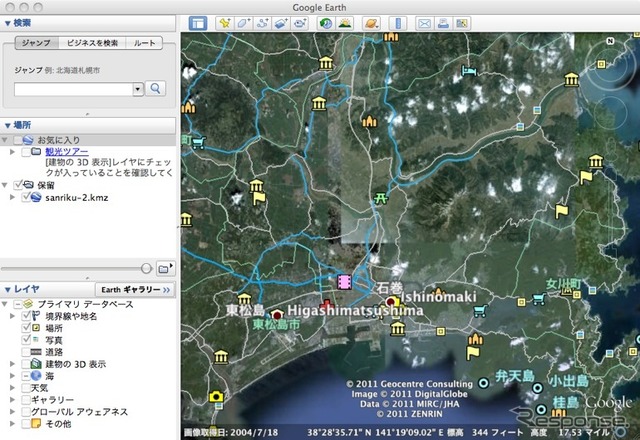The image size is (640, 440).
Task: Expand the 天気 layer tree
Action: [x=12, y=388]
